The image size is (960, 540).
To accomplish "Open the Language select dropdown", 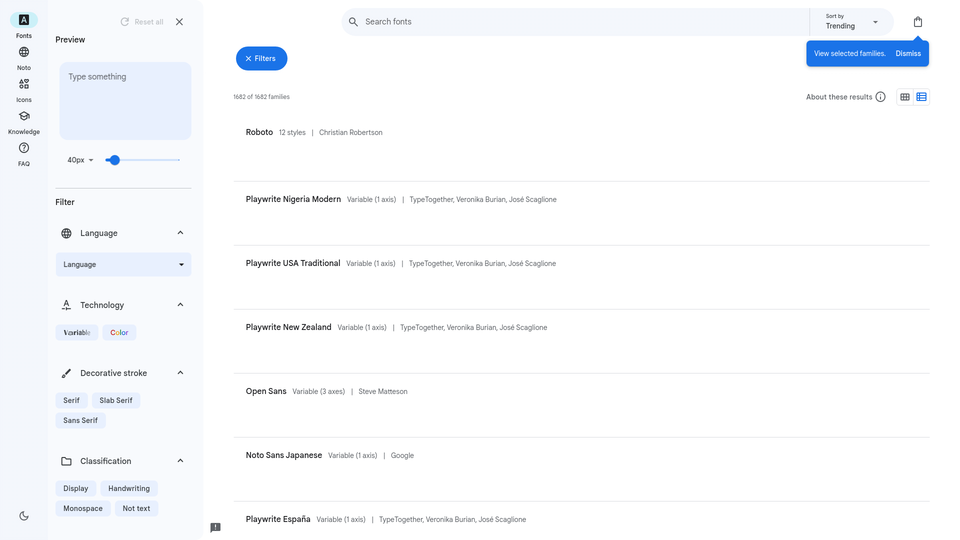I will [123, 264].
